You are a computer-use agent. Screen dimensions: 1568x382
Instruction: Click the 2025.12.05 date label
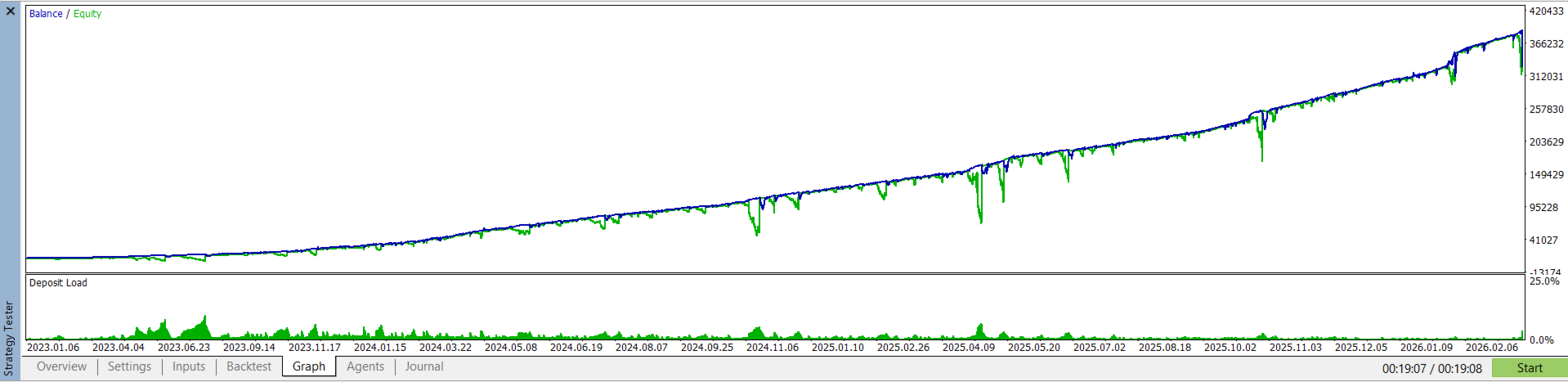tap(1361, 348)
